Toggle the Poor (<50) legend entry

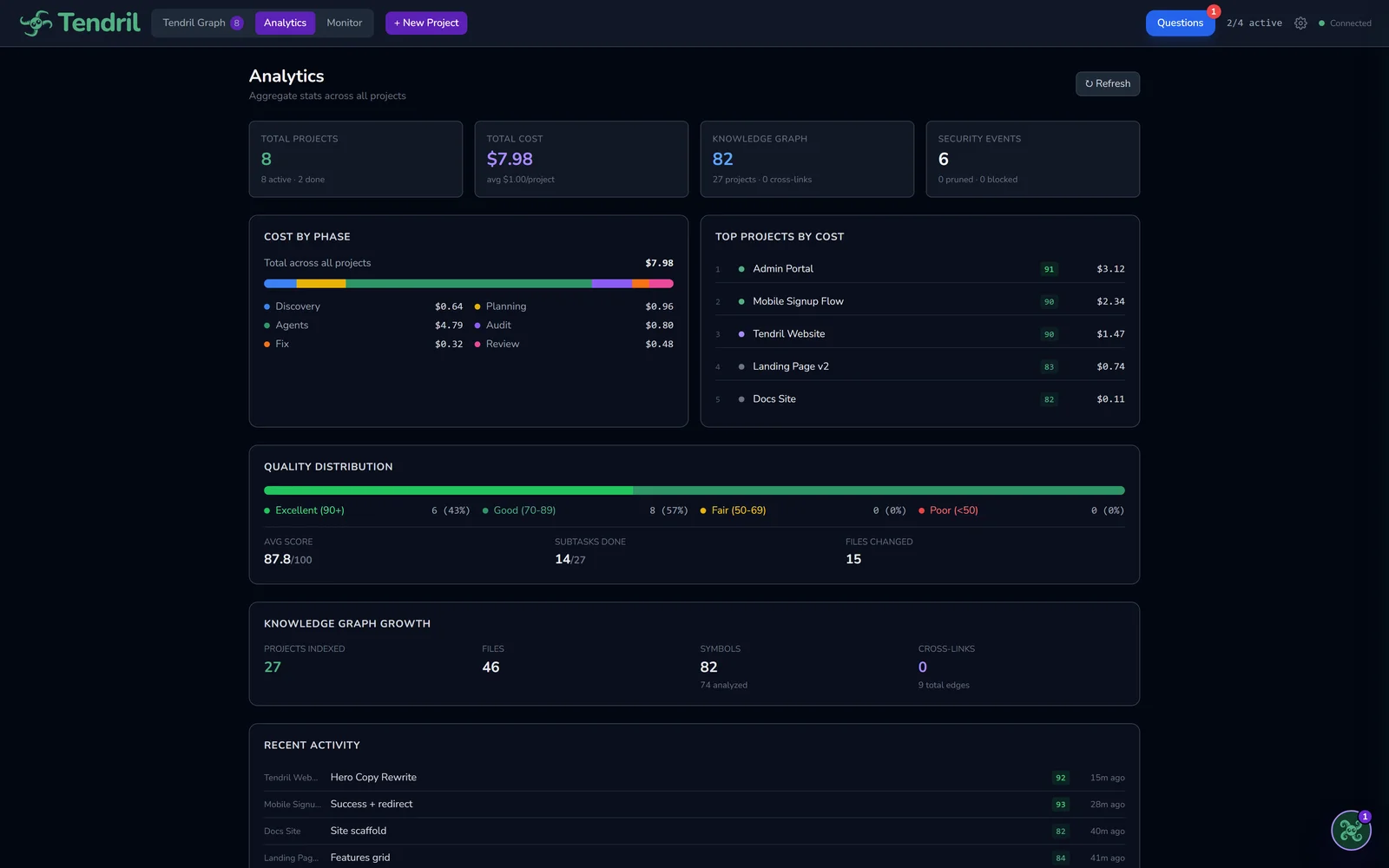pos(951,510)
